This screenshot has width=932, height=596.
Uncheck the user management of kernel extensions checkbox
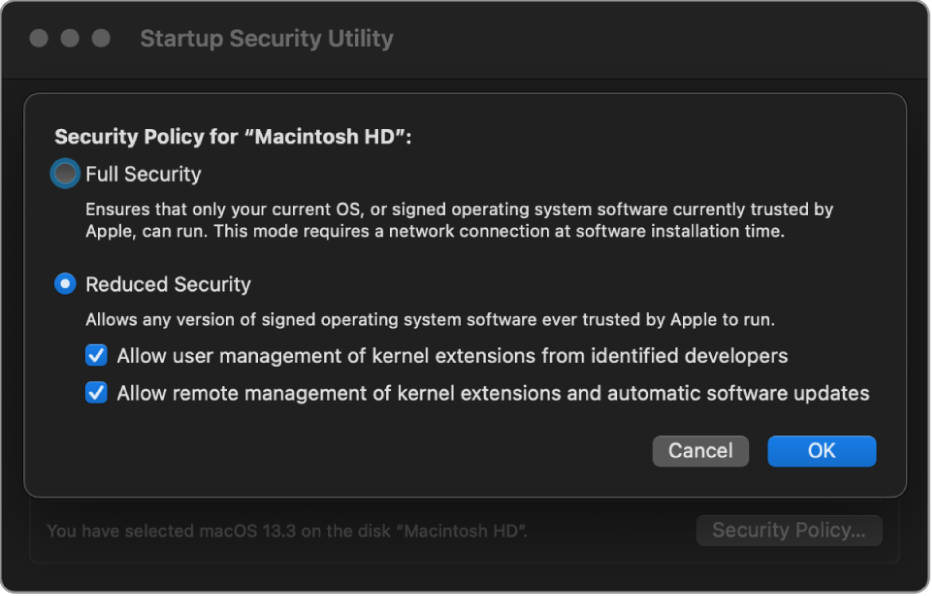pyautogui.click(x=96, y=355)
